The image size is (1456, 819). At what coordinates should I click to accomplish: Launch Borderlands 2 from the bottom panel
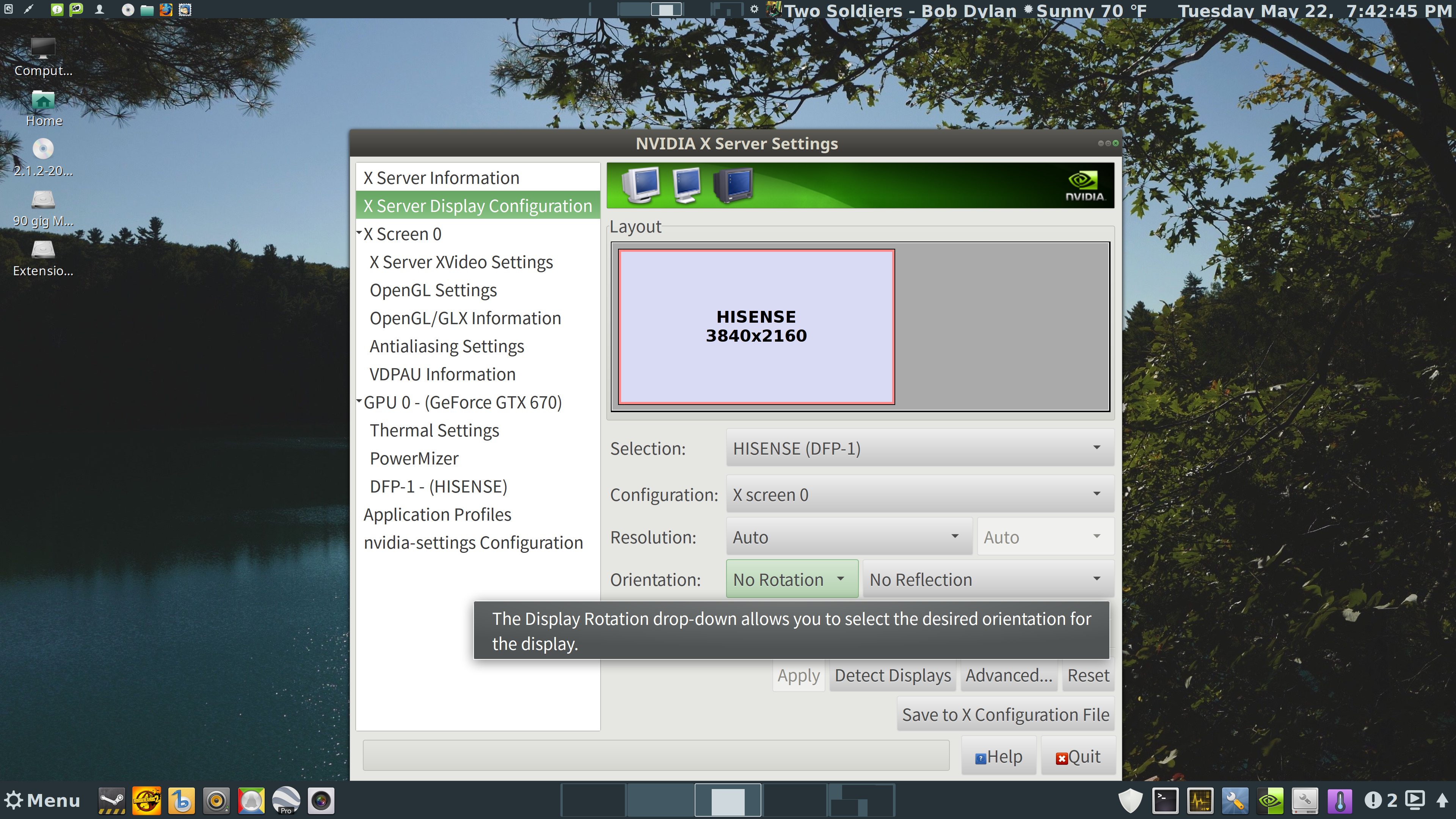tap(146, 800)
